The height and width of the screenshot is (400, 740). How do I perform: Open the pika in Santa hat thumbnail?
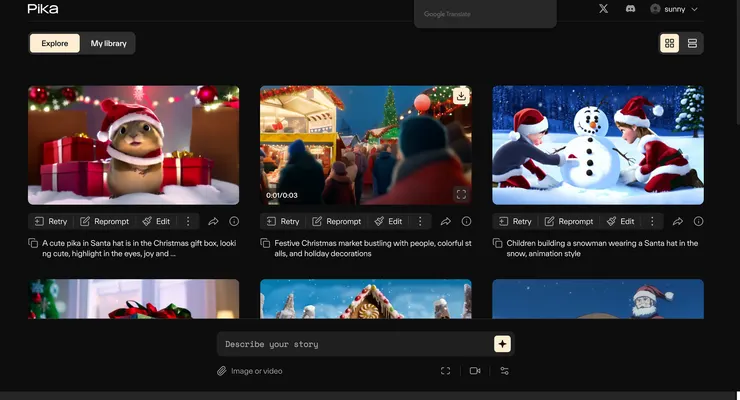[134, 145]
